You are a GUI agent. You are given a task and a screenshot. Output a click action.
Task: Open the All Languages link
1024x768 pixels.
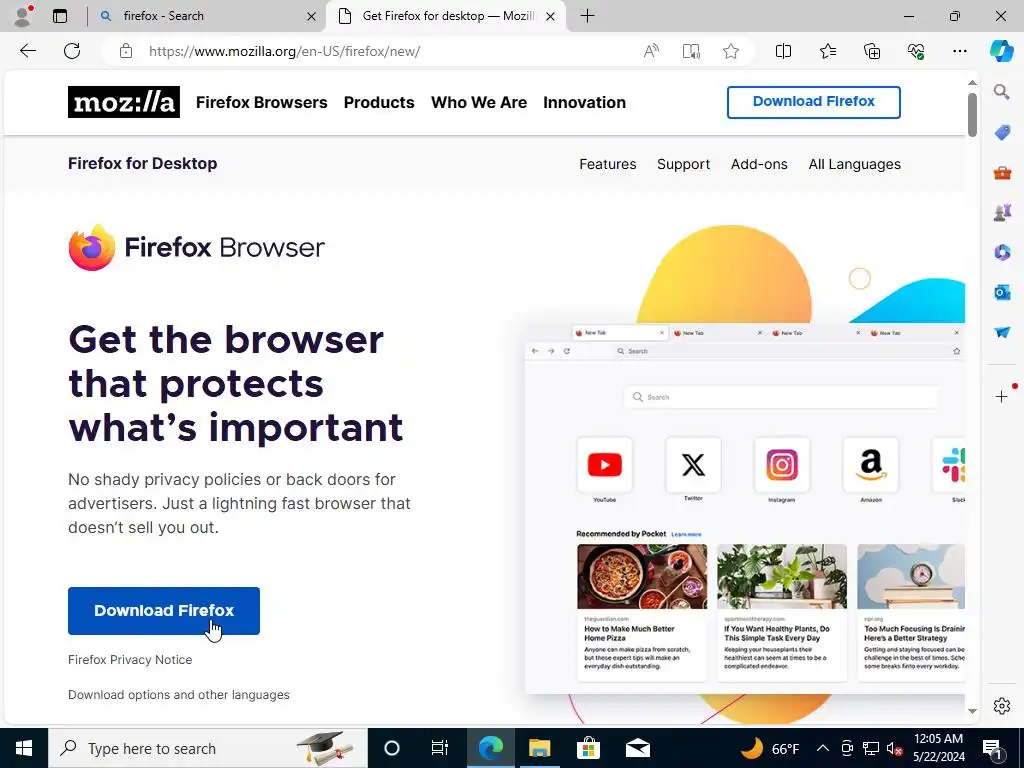pos(854,164)
